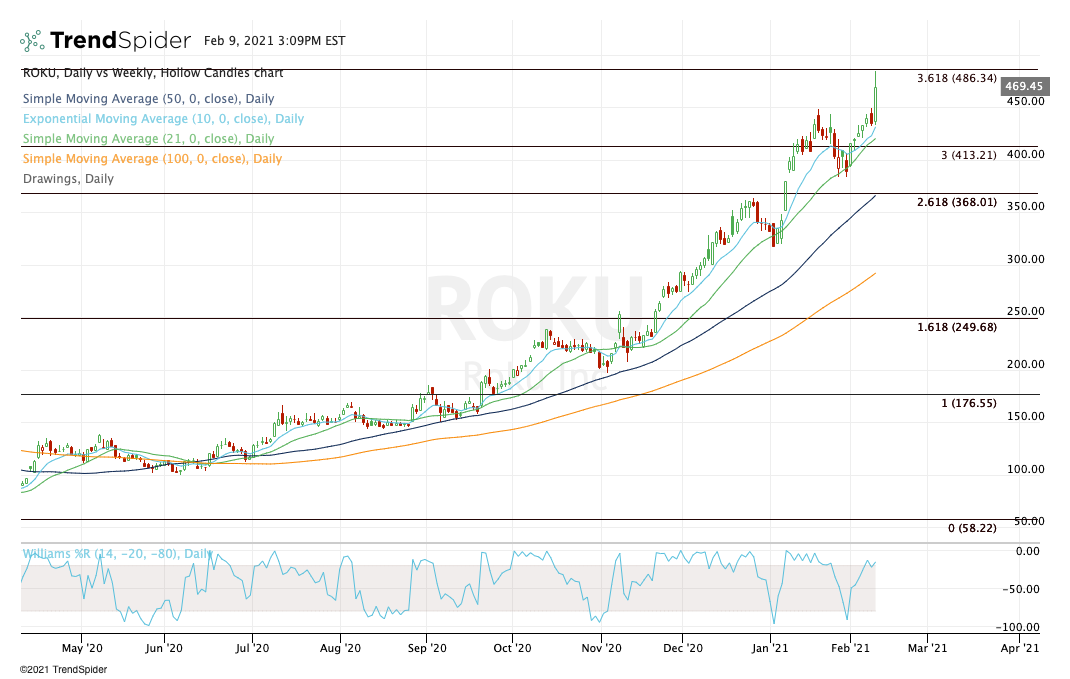This screenshot has height=679, width=1070.
Task: Click the Williams %R -50.00 axis value
Action: pyautogui.click(x=1021, y=590)
